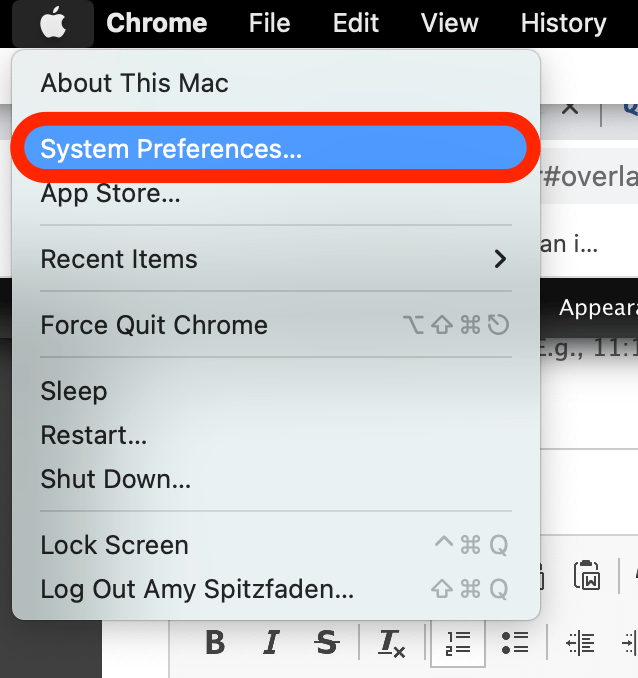Click the paste from Word icon
638x678 pixels.
pyautogui.click(x=587, y=576)
